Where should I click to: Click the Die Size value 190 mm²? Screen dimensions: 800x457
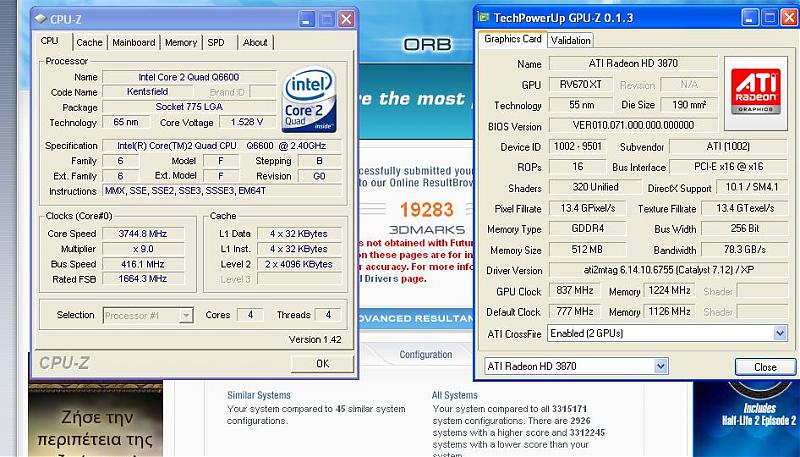(x=689, y=105)
